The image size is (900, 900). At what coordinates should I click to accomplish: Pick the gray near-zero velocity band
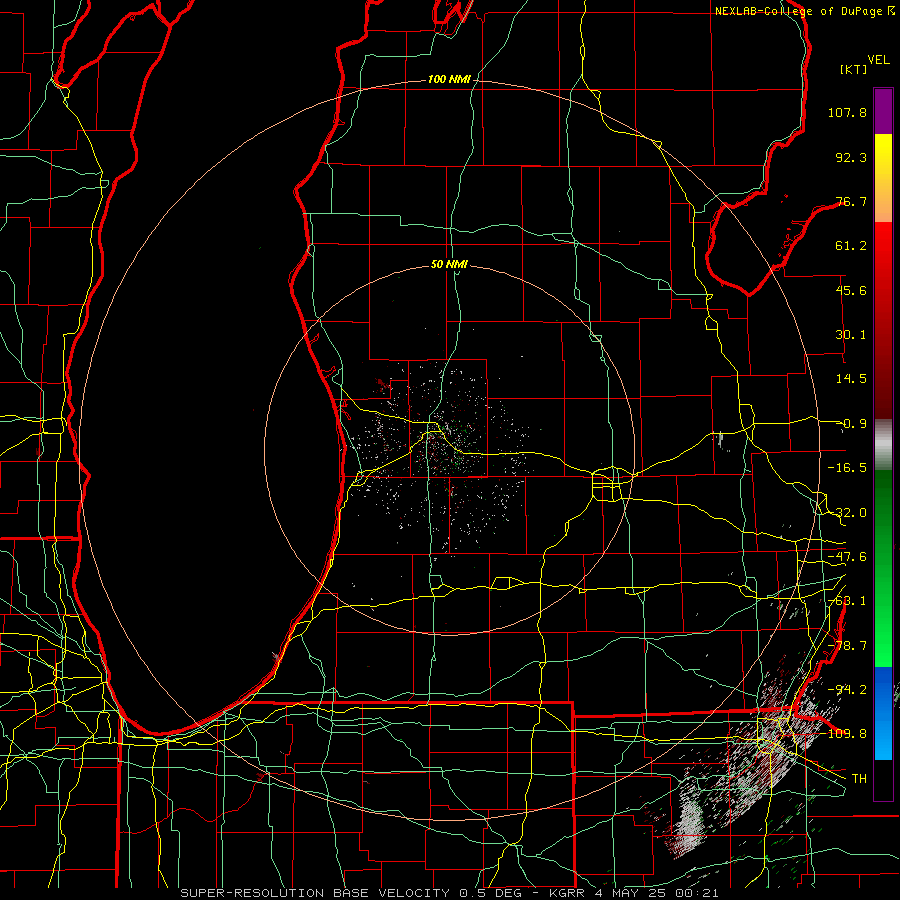pyautogui.click(x=883, y=445)
